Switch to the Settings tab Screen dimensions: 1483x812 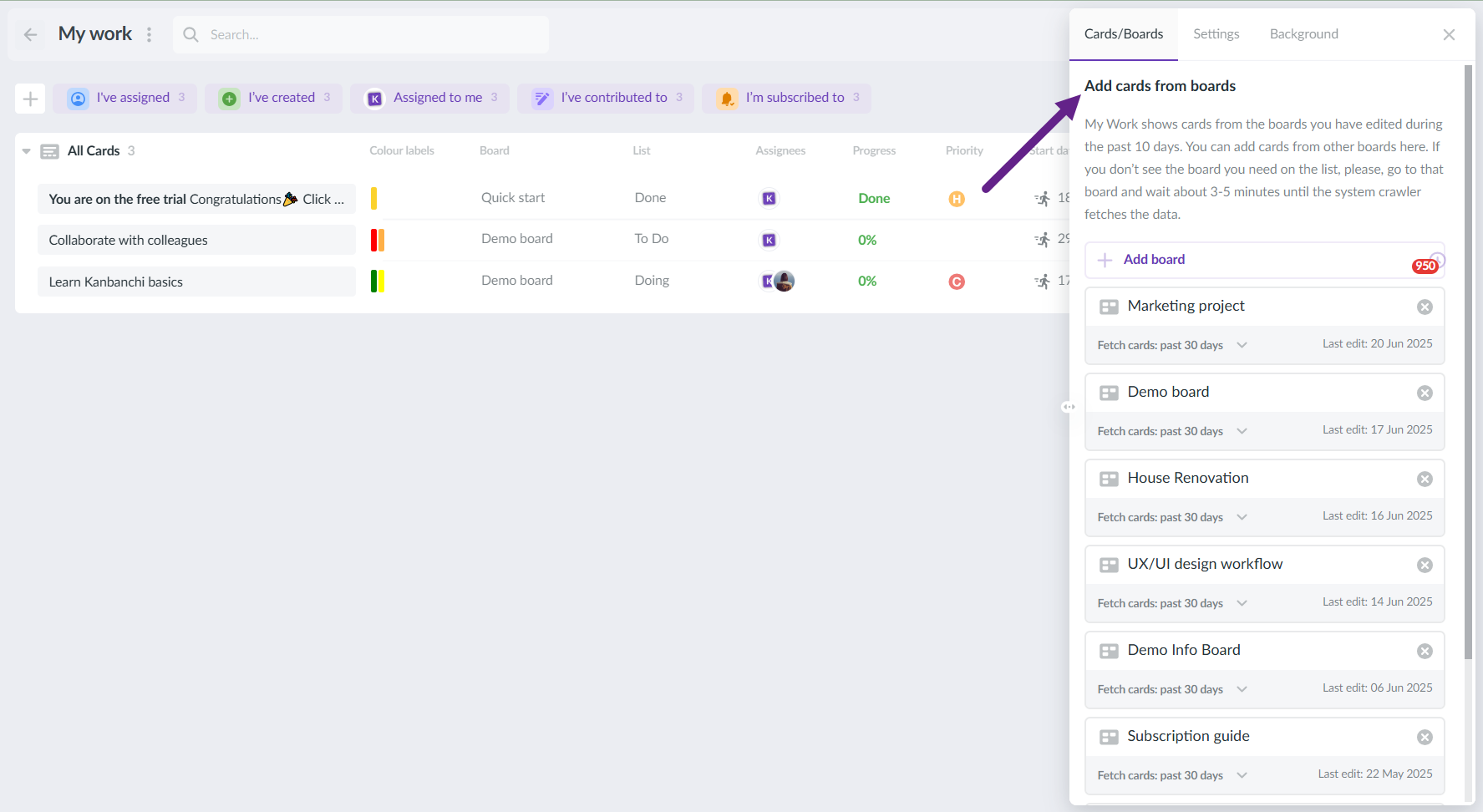click(x=1216, y=34)
